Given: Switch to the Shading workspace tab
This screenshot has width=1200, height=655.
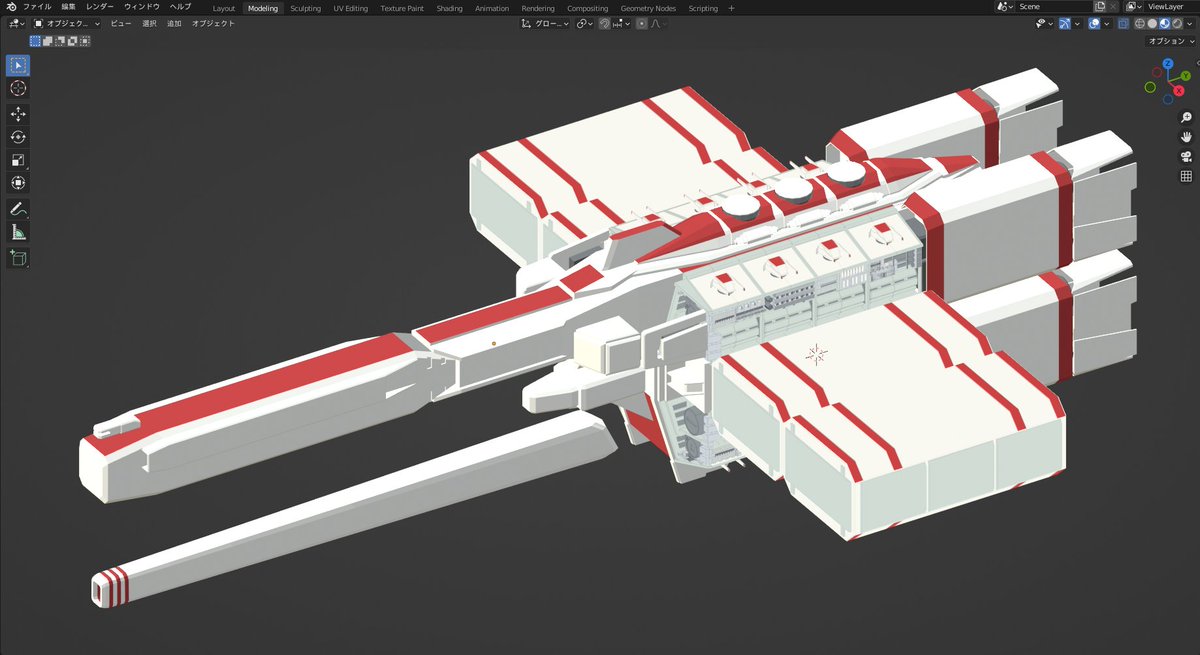Looking at the screenshot, I should click(x=449, y=8).
